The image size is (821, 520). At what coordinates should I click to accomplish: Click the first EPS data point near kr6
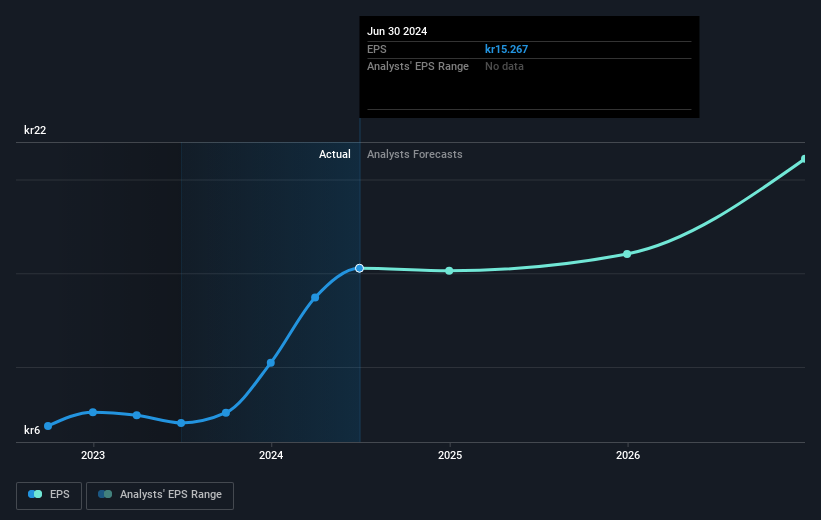click(48, 426)
